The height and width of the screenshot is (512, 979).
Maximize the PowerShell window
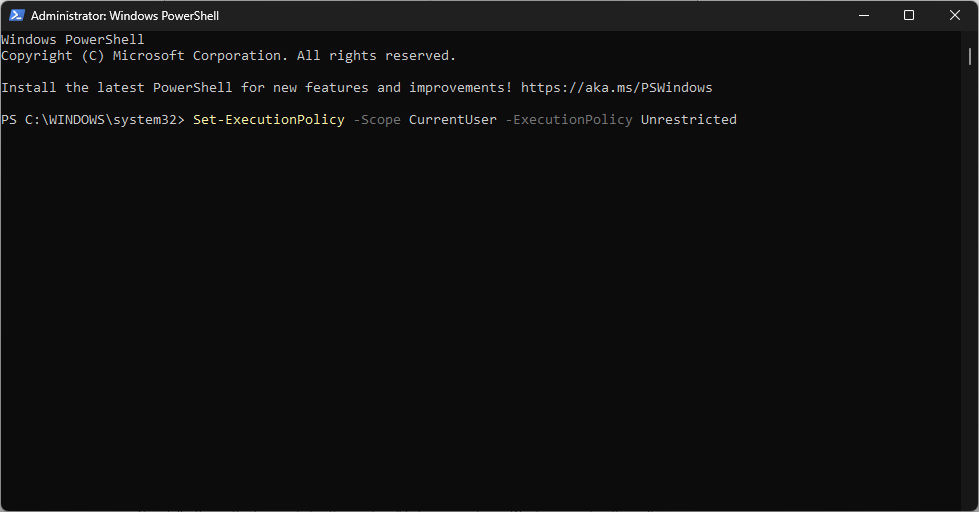click(909, 16)
